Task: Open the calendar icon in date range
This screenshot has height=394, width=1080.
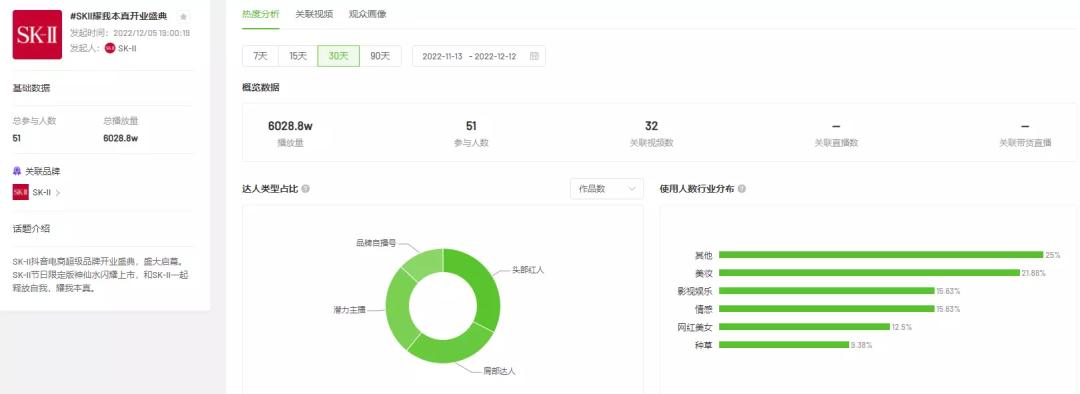Action: click(534, 56)
